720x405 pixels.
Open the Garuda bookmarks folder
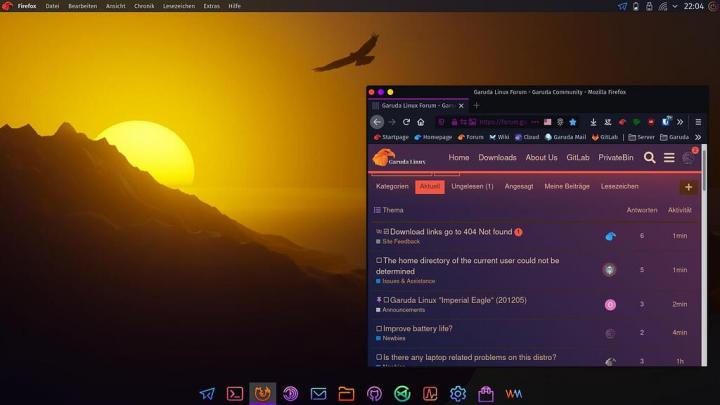(674, 137)
